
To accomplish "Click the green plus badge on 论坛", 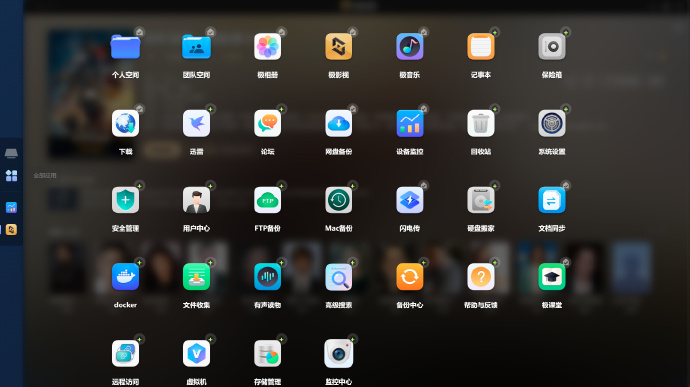I will click(282, 109).
